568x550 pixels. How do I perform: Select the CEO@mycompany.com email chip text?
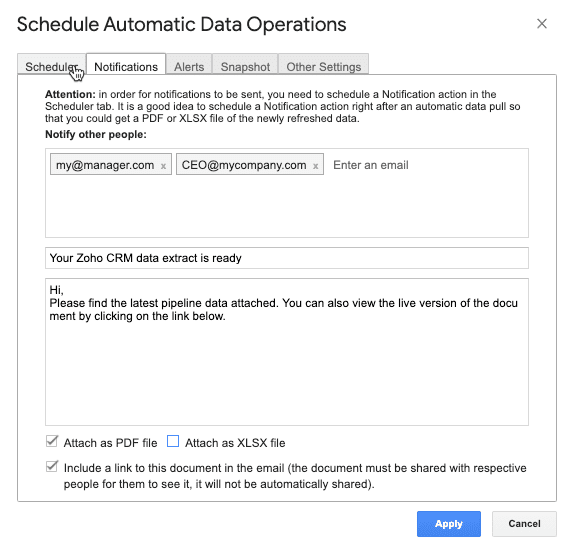pyautogui.click(x=244, y=165)
